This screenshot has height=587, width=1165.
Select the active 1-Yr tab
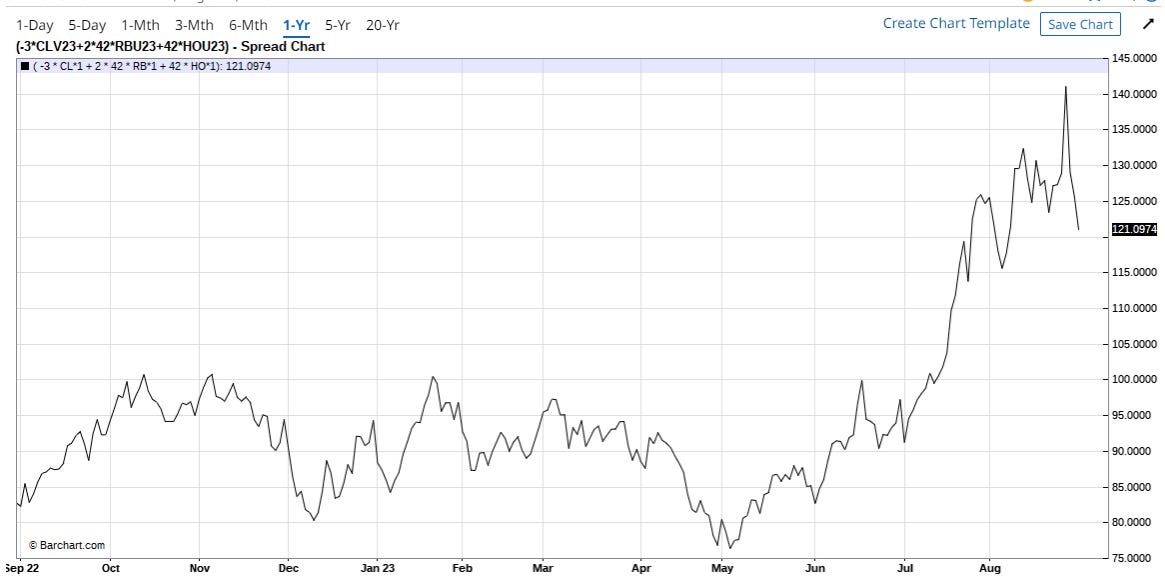tap(296, 25)
